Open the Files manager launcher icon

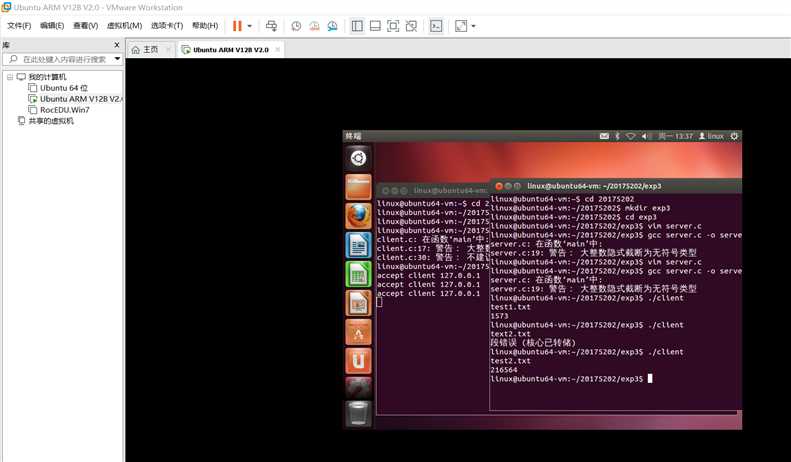358,187
